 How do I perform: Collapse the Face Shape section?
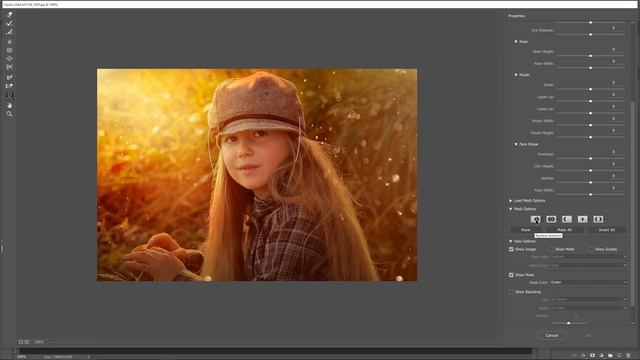tap(516, 144)
